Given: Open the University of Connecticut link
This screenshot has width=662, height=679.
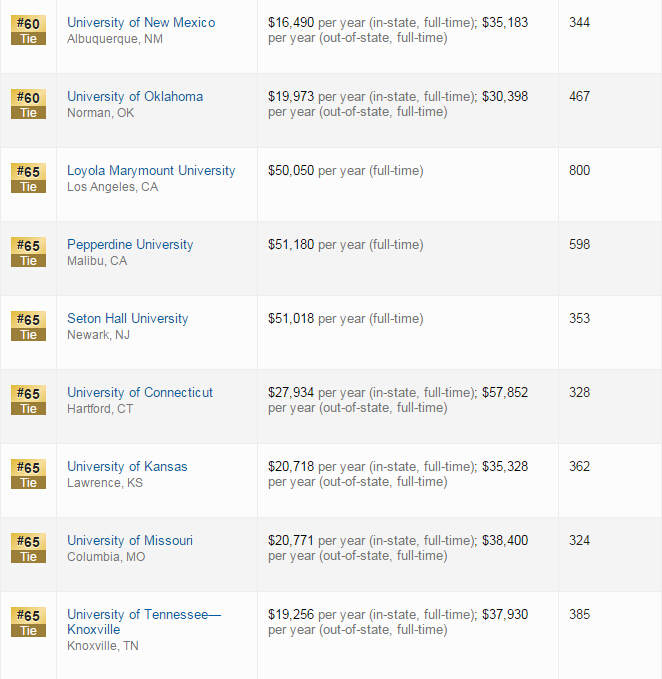Looking at the screenshot, I should click(x=140, y=393).
